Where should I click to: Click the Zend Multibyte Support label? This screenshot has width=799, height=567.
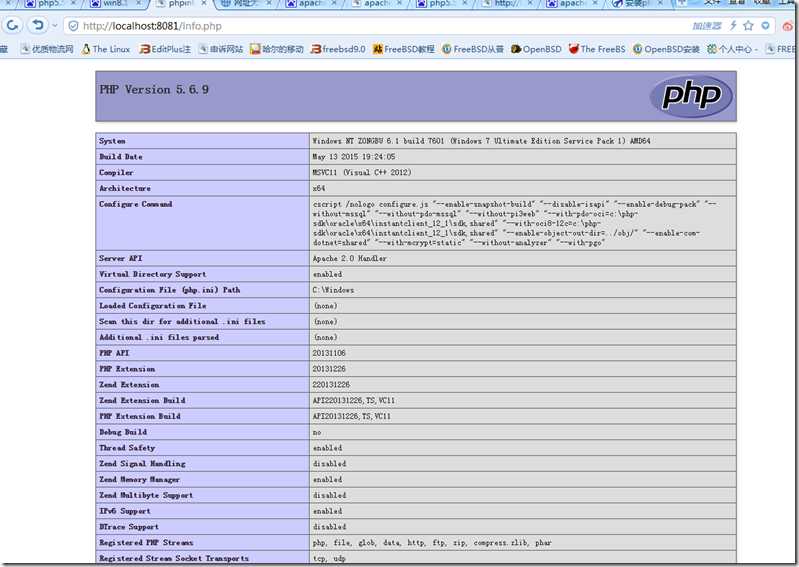[146, 496]
